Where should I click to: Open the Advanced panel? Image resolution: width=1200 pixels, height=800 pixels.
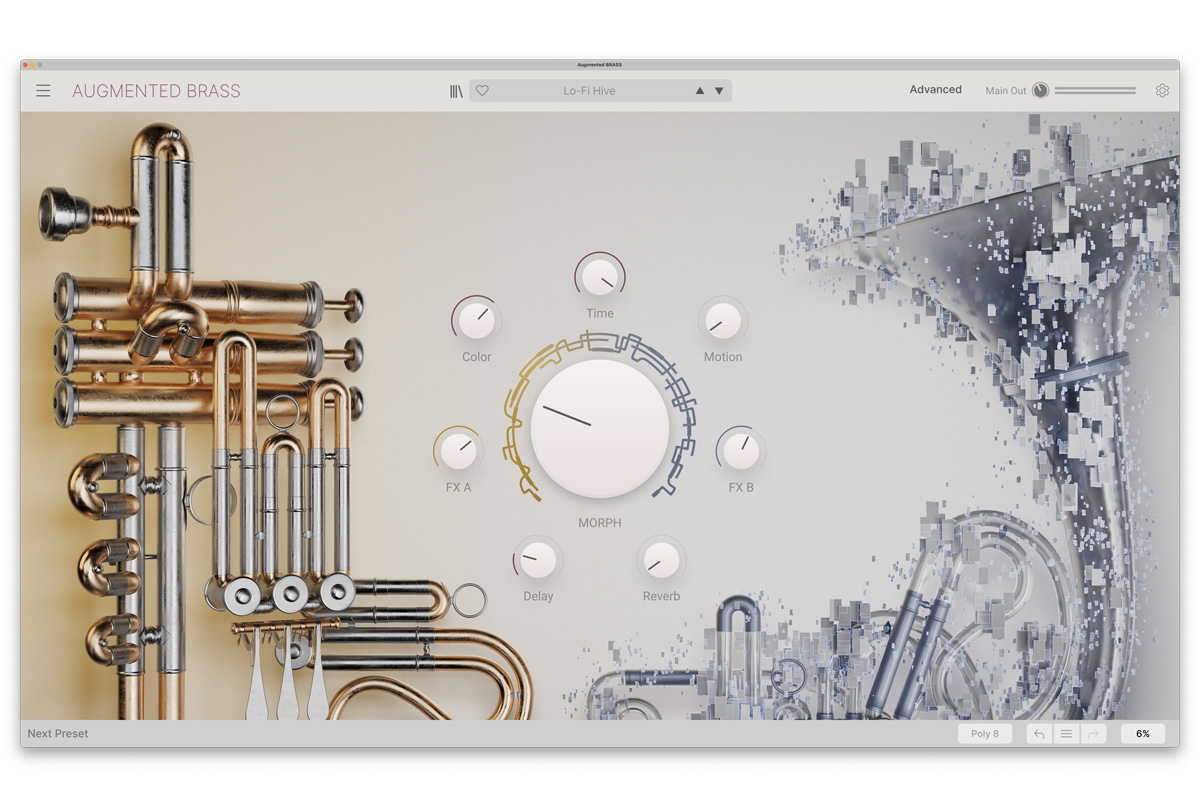[936, 90]
